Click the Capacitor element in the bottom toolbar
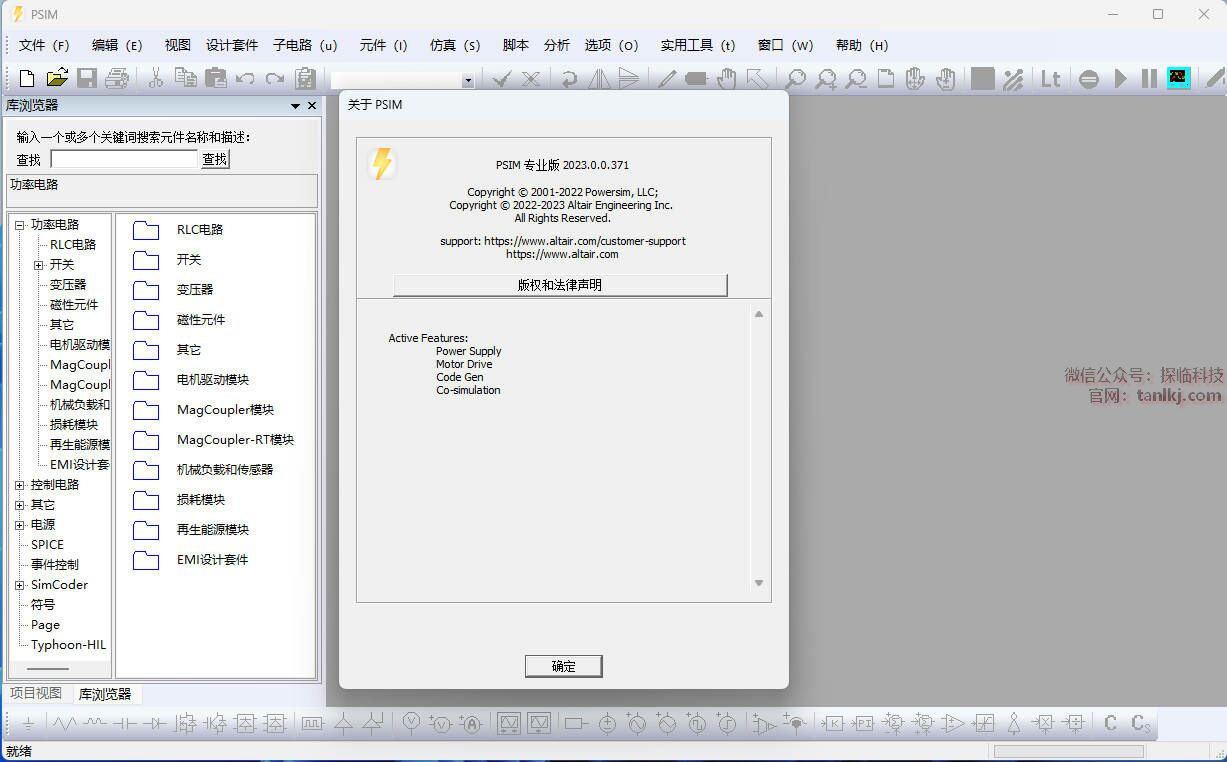This screenshot has height=762, width=1227. [x=125, y=723]
